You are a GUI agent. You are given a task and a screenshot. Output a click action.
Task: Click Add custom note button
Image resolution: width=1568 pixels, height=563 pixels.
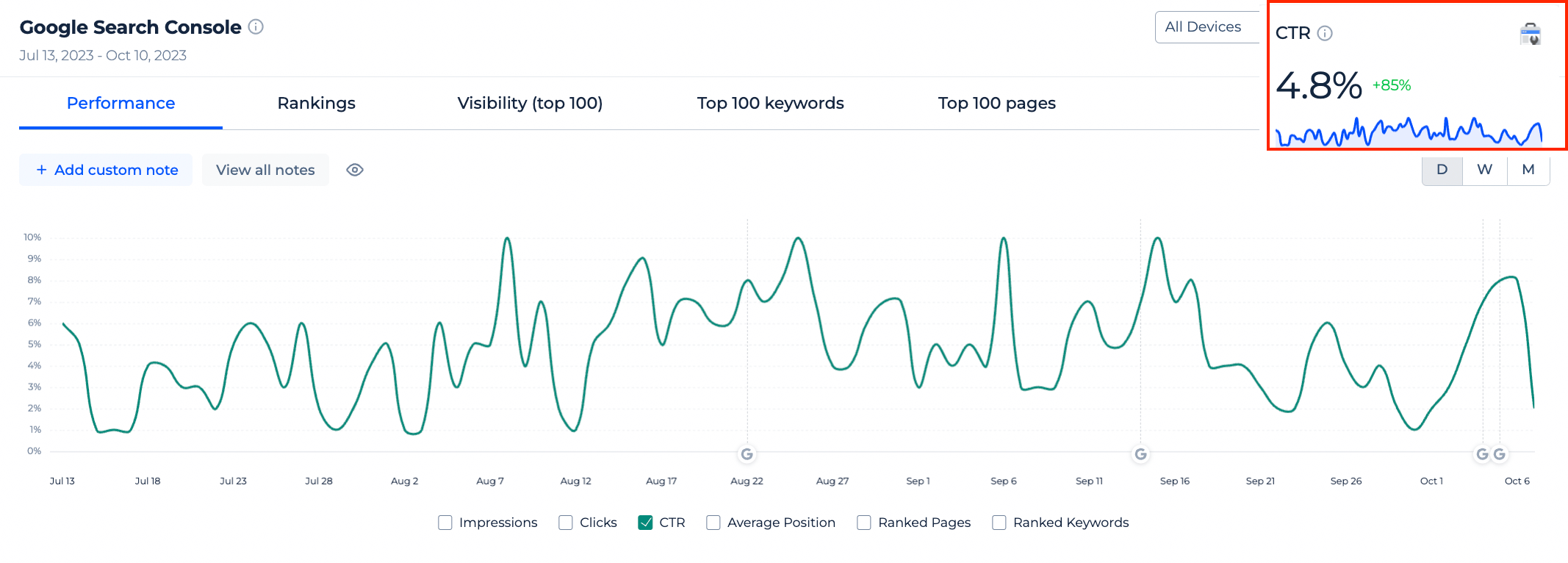click(106, 170)
